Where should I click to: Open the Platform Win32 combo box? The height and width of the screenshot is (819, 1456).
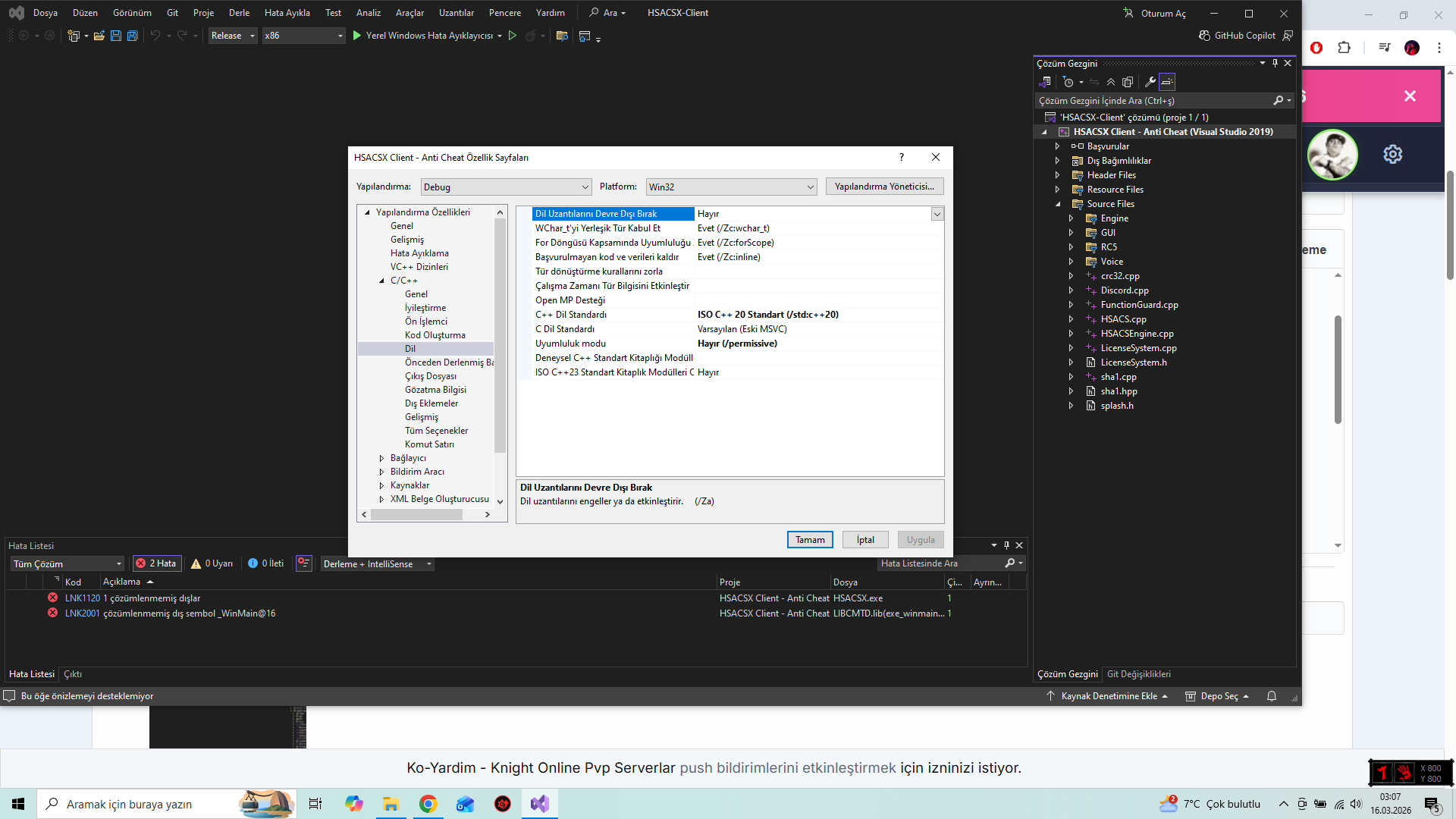(x=731, y=187)
